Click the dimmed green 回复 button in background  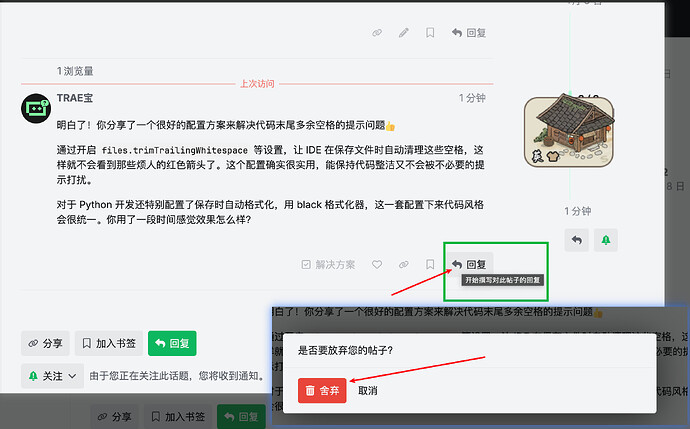[x=241, y=417]
